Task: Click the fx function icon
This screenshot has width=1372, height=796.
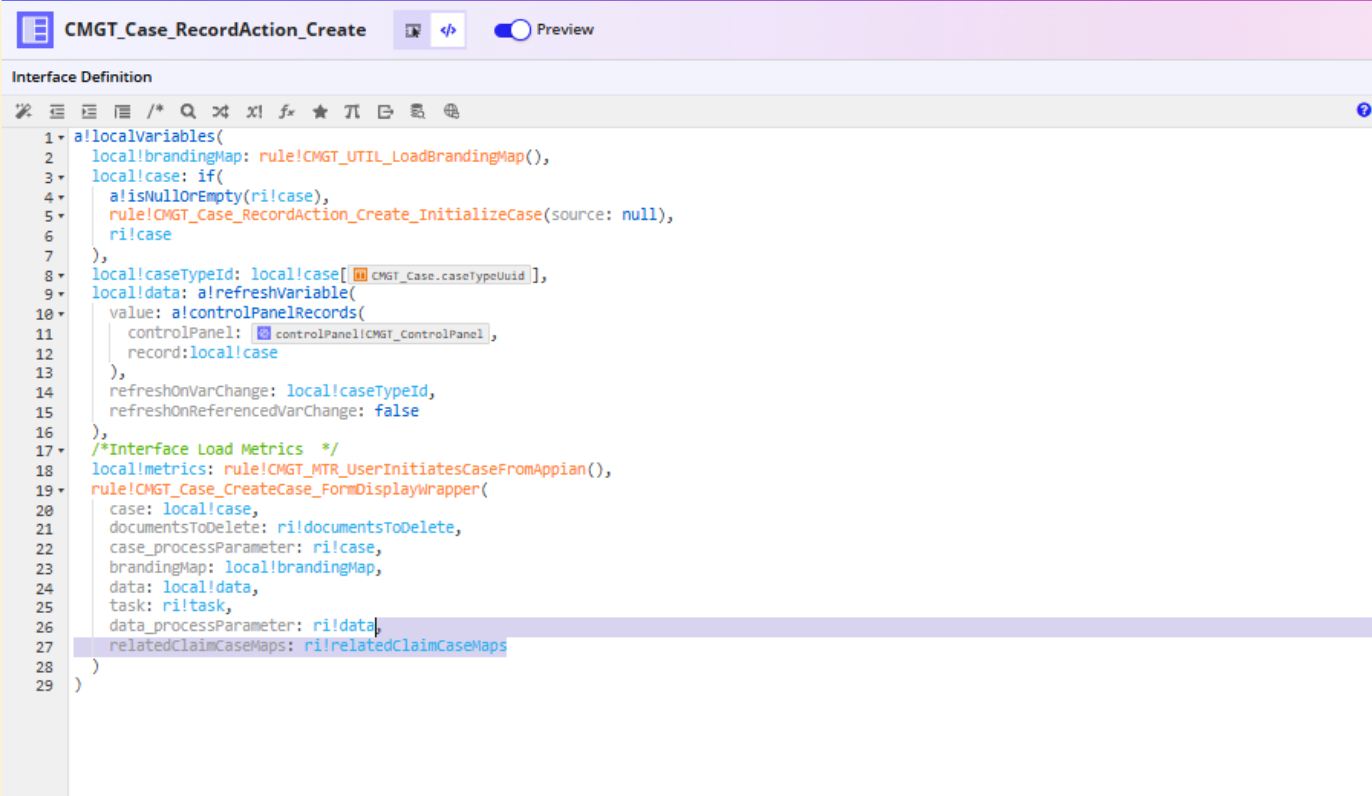Action: [x=286, y=112]
